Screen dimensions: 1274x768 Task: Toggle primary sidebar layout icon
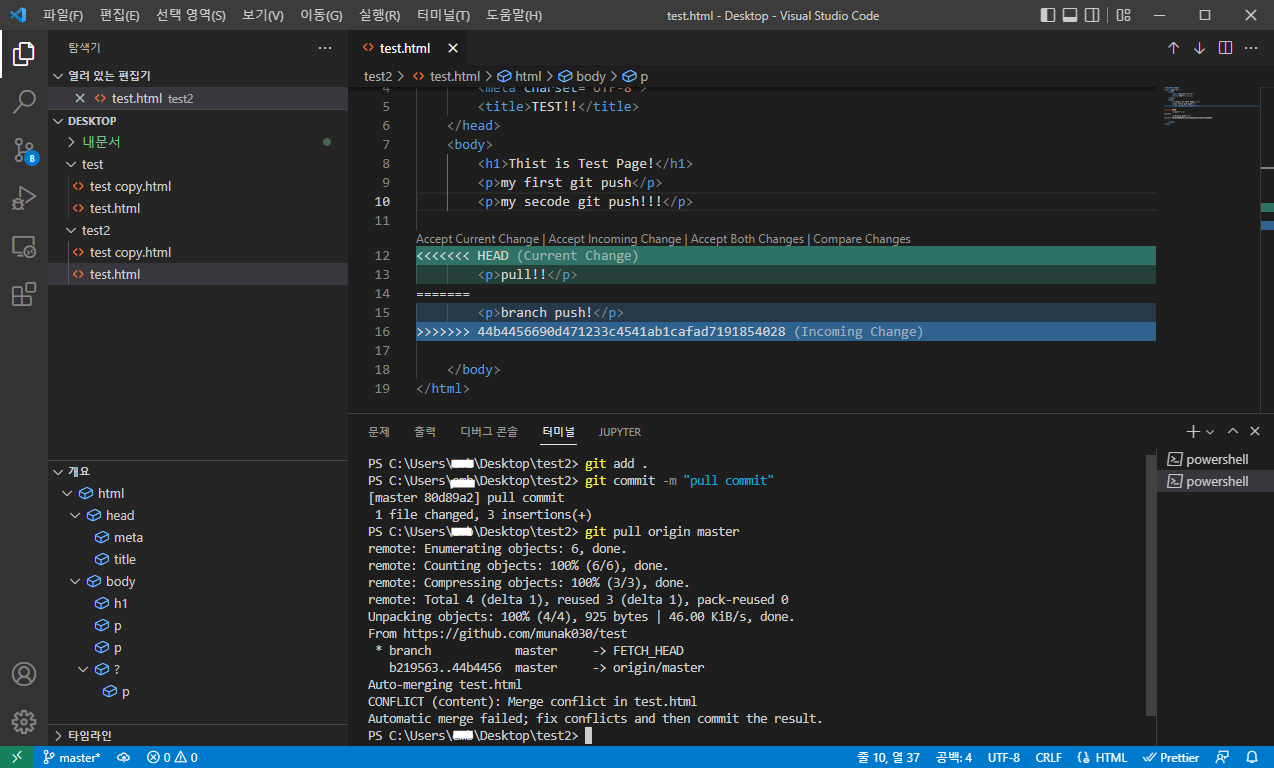click(x=1048, y=15)
